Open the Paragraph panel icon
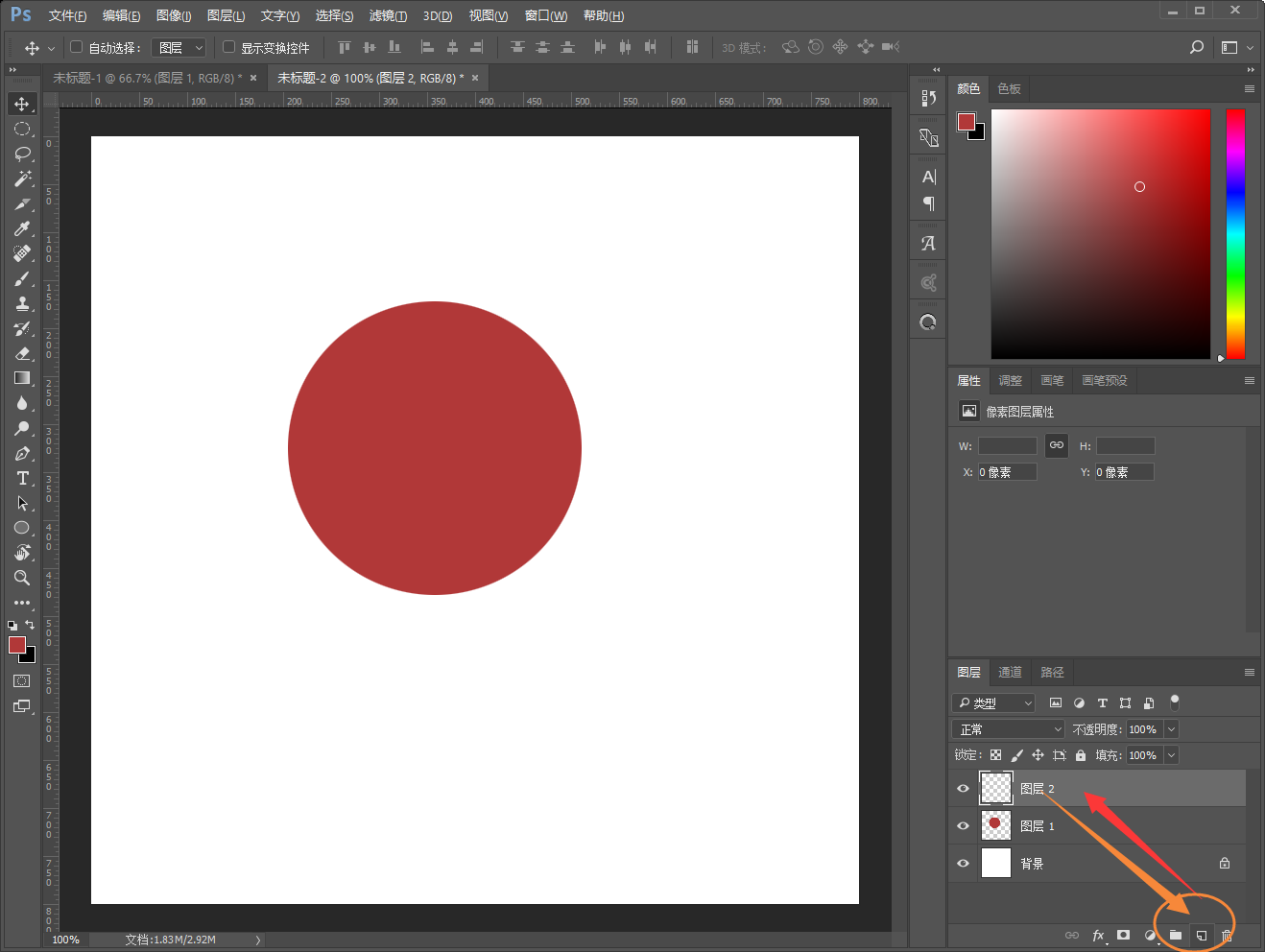 pos(928,203)
